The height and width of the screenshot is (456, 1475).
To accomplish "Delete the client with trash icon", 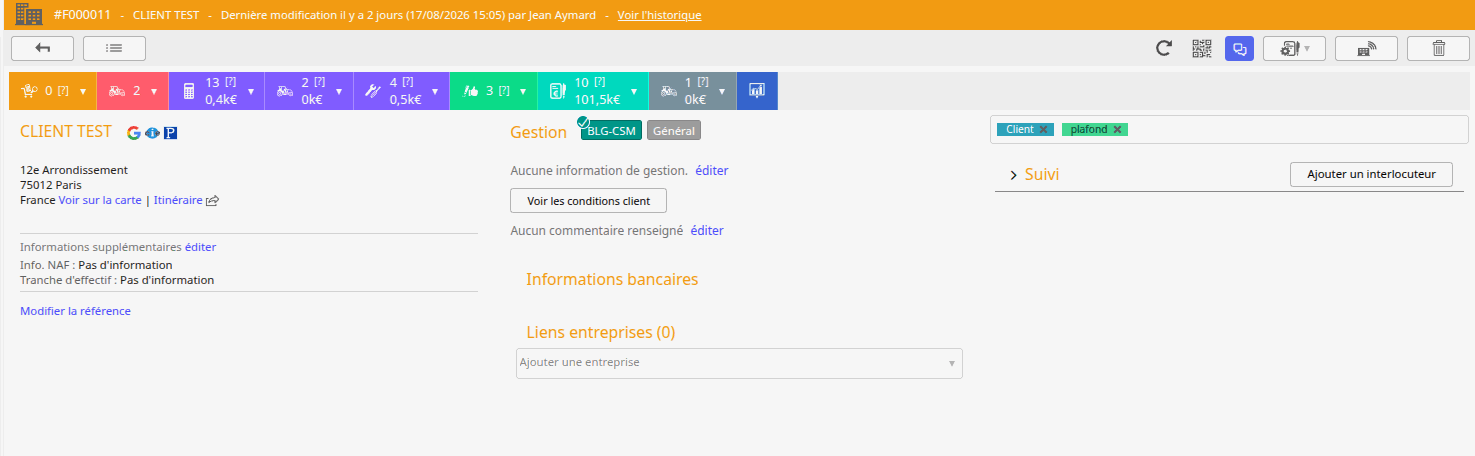I will pos(1438,48).
